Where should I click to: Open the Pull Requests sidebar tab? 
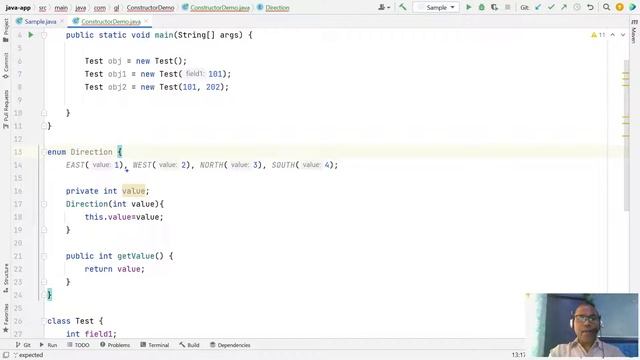6,109
